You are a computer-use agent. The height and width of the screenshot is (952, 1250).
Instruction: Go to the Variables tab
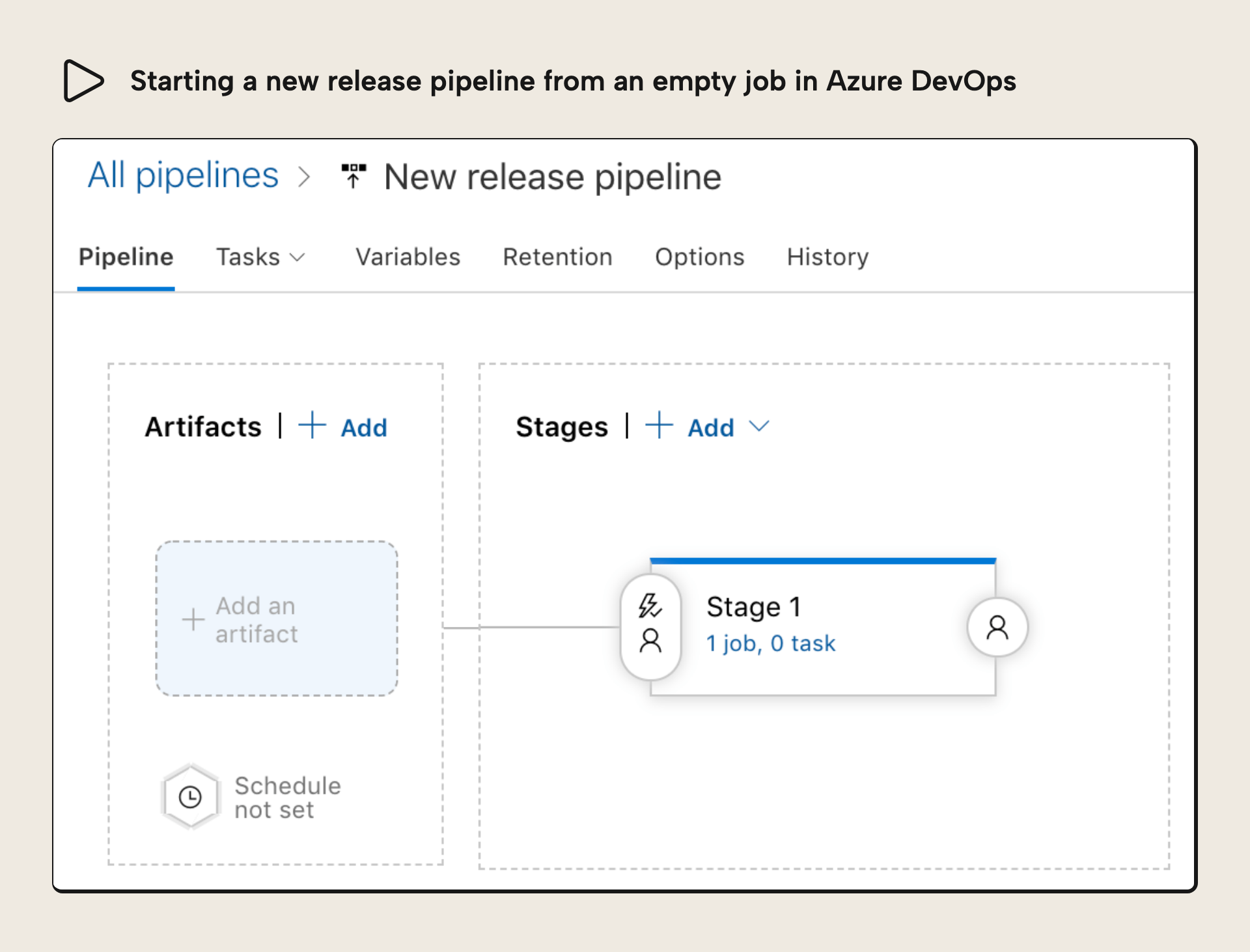coord(408,257)
